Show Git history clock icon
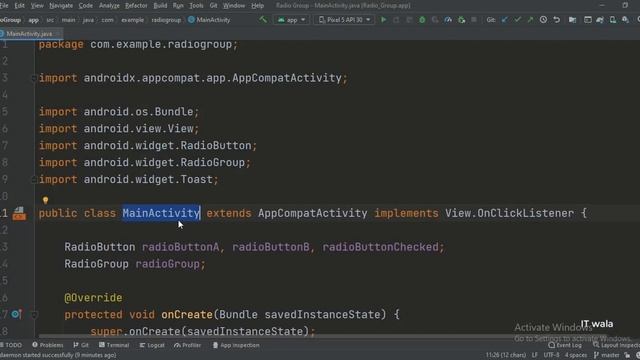The width and height of the screenshot is (640, 360). click(543, 20)
